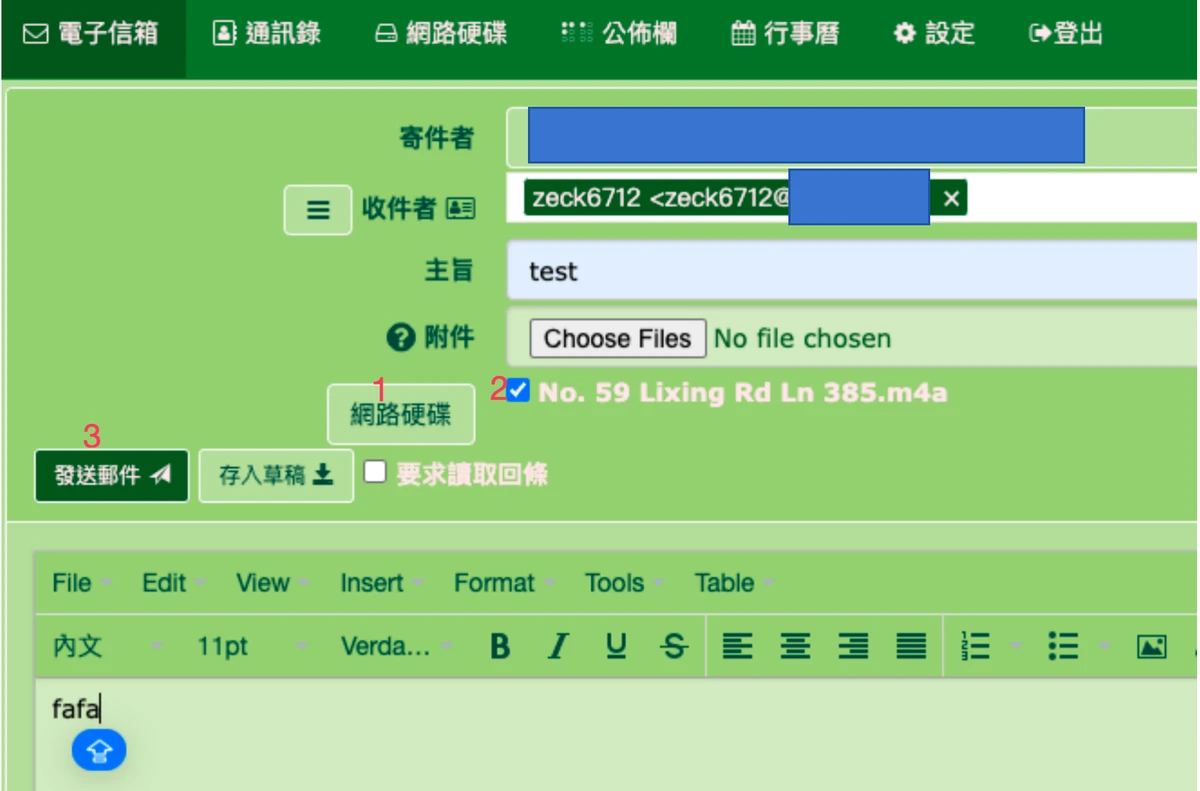
Task: Go to the 行事曆 calendar tab
Action: coord(785,34)
